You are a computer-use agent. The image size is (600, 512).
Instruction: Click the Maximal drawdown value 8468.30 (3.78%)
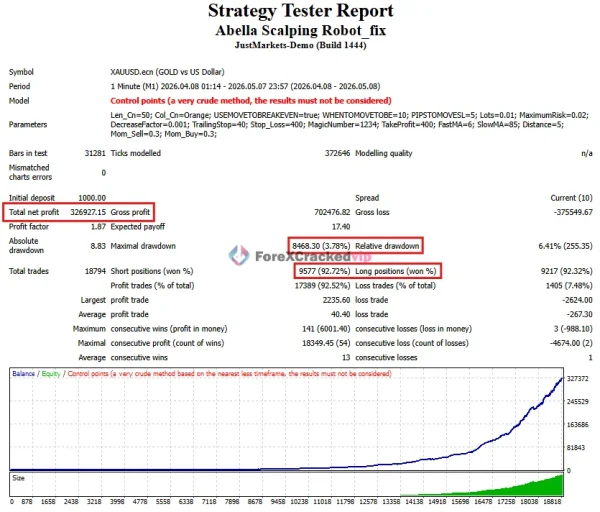321,246
